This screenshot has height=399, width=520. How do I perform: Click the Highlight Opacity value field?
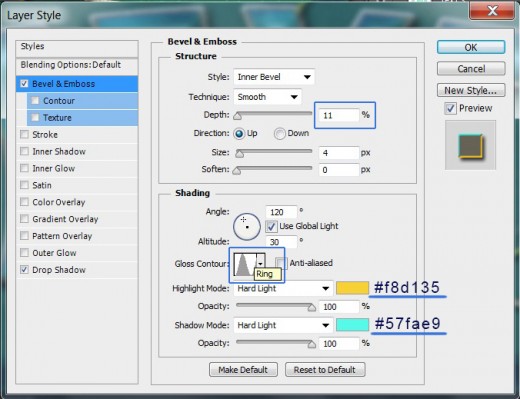pyautogui.click(x=339, y=307)
